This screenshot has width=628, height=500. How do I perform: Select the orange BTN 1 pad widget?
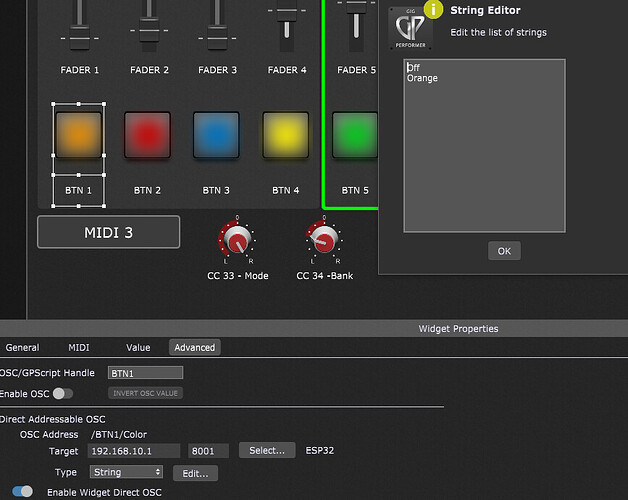pos(78,135)
